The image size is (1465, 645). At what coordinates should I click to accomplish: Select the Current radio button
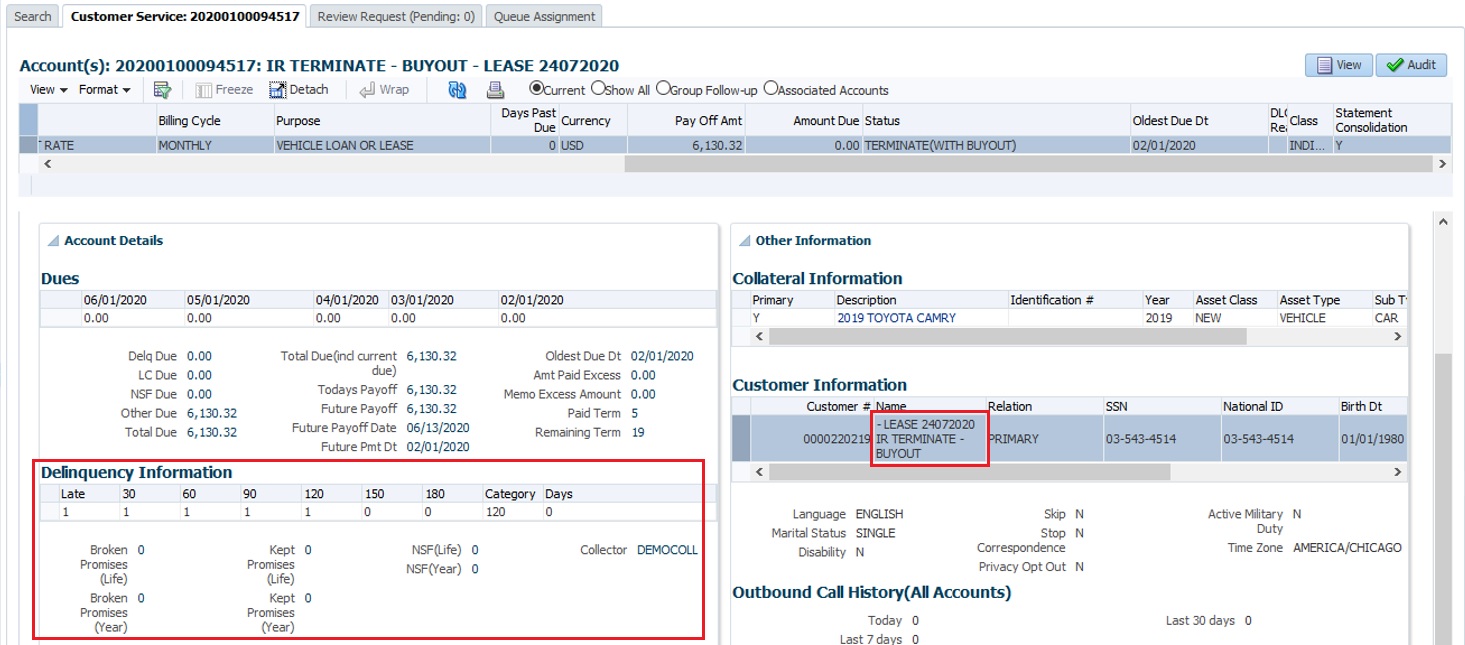click(536, 88)
